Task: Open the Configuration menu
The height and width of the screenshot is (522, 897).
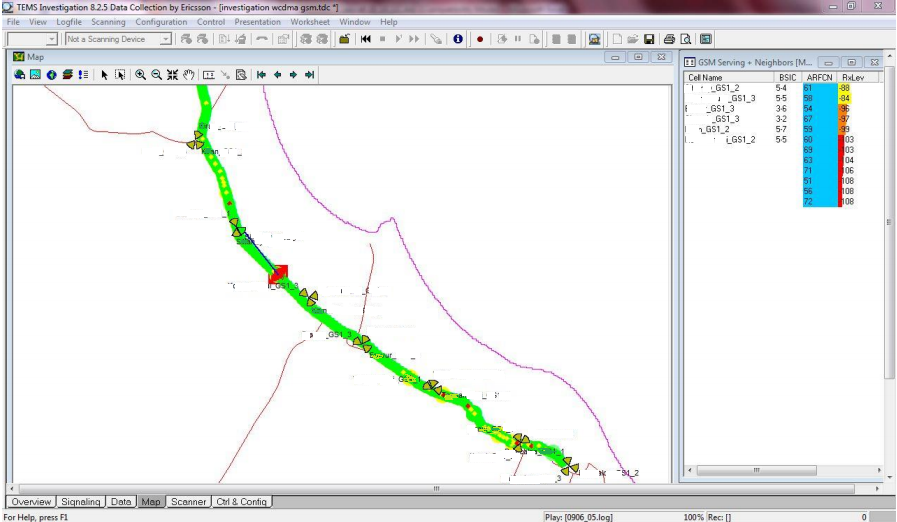Action: pos(161,22)
